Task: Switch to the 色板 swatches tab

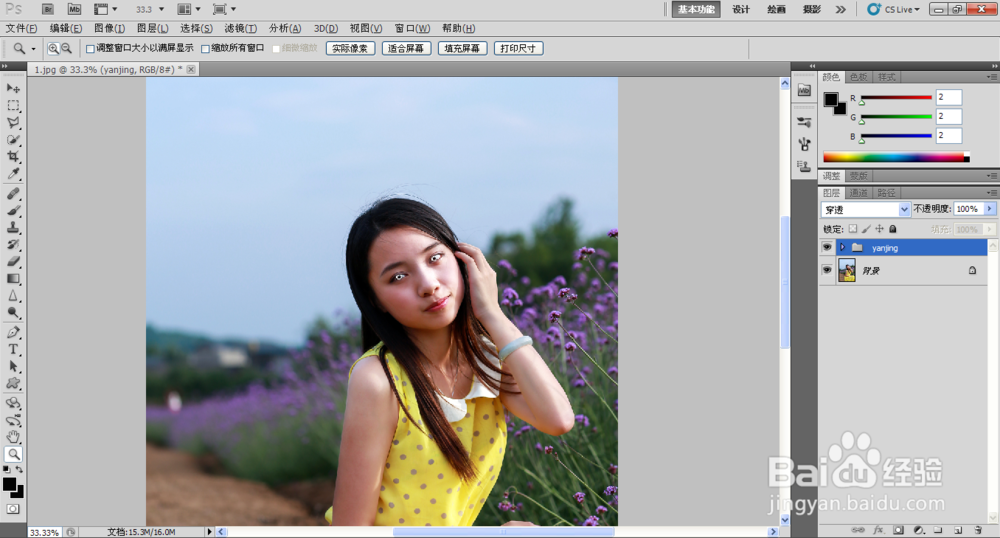Action: [x=859, y=77]
